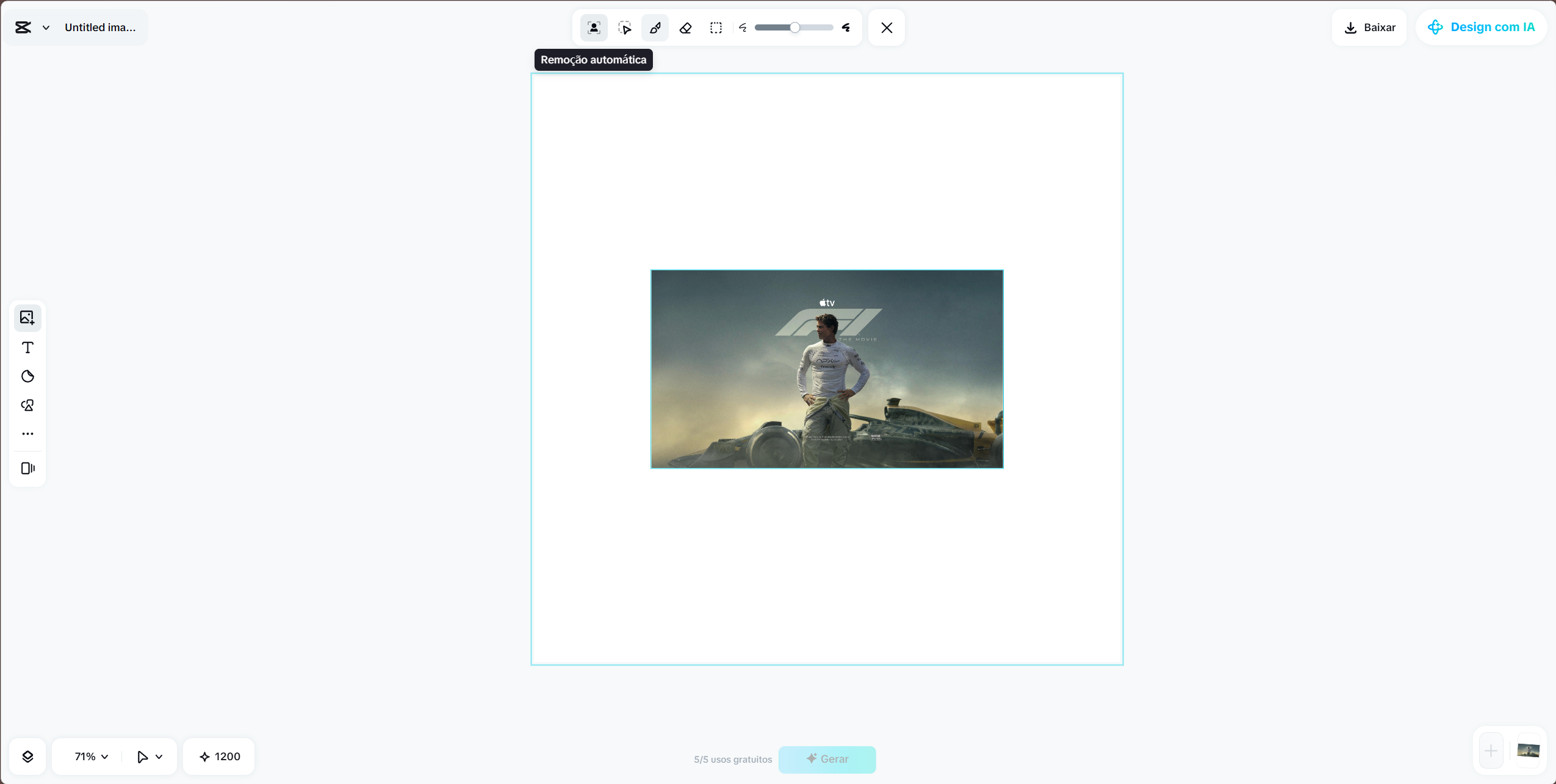Toggle the side panel icon in the sidebar
Viewport: 1556px width, 784px height.
coord(27,468)
